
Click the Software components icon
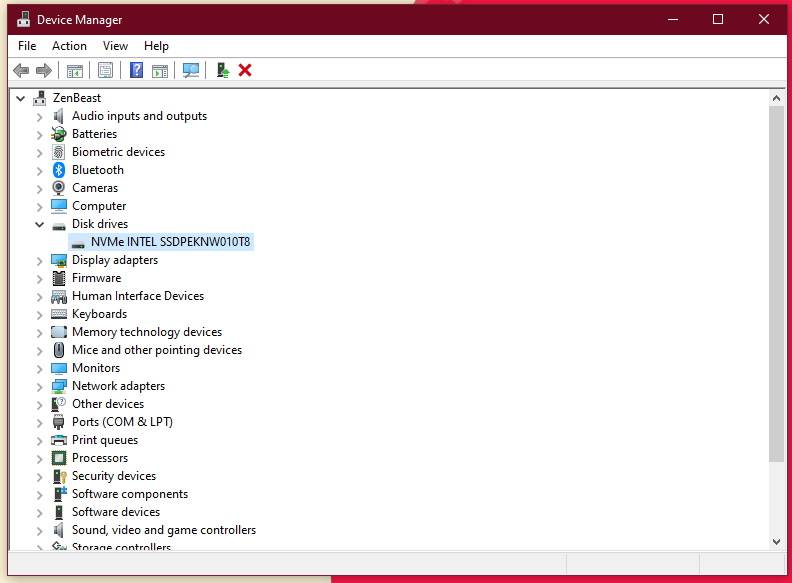[x=60, y=494]
